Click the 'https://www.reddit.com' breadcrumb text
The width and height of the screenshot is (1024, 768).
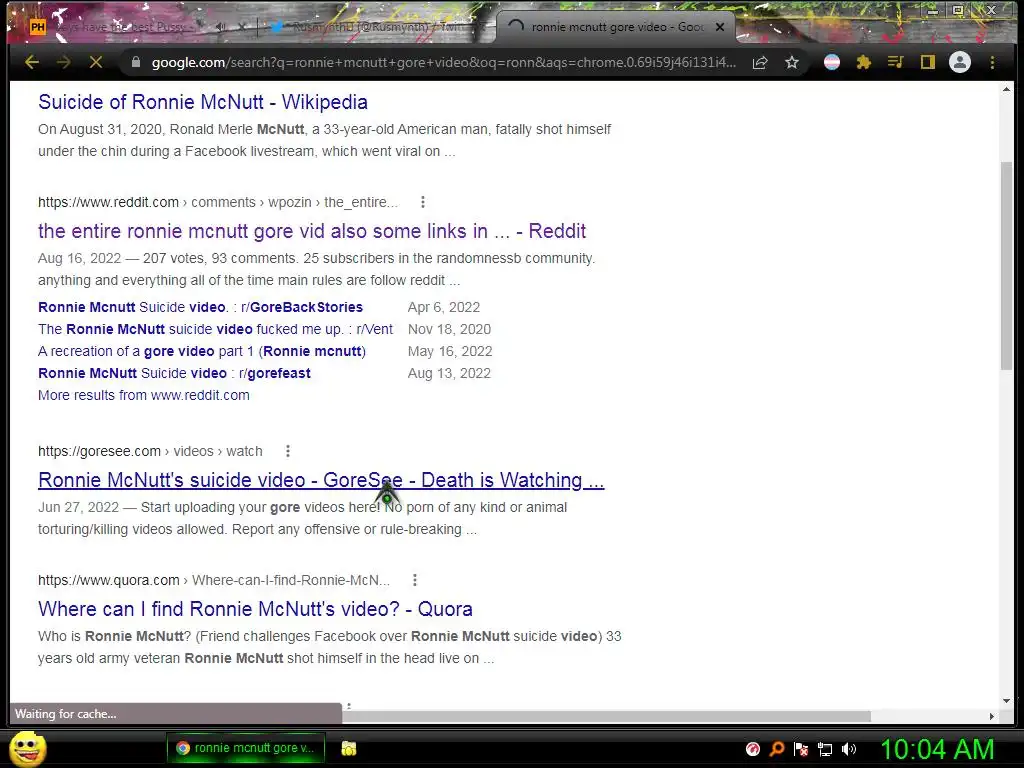tap(108, 202)
